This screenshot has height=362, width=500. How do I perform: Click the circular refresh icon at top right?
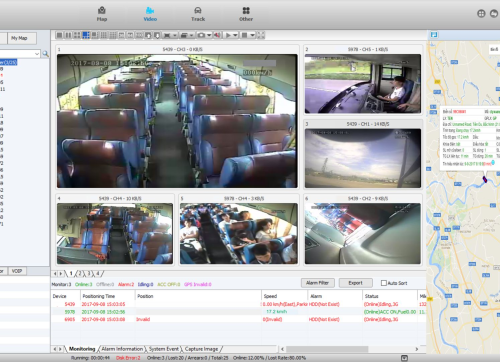tap(494, 14)
